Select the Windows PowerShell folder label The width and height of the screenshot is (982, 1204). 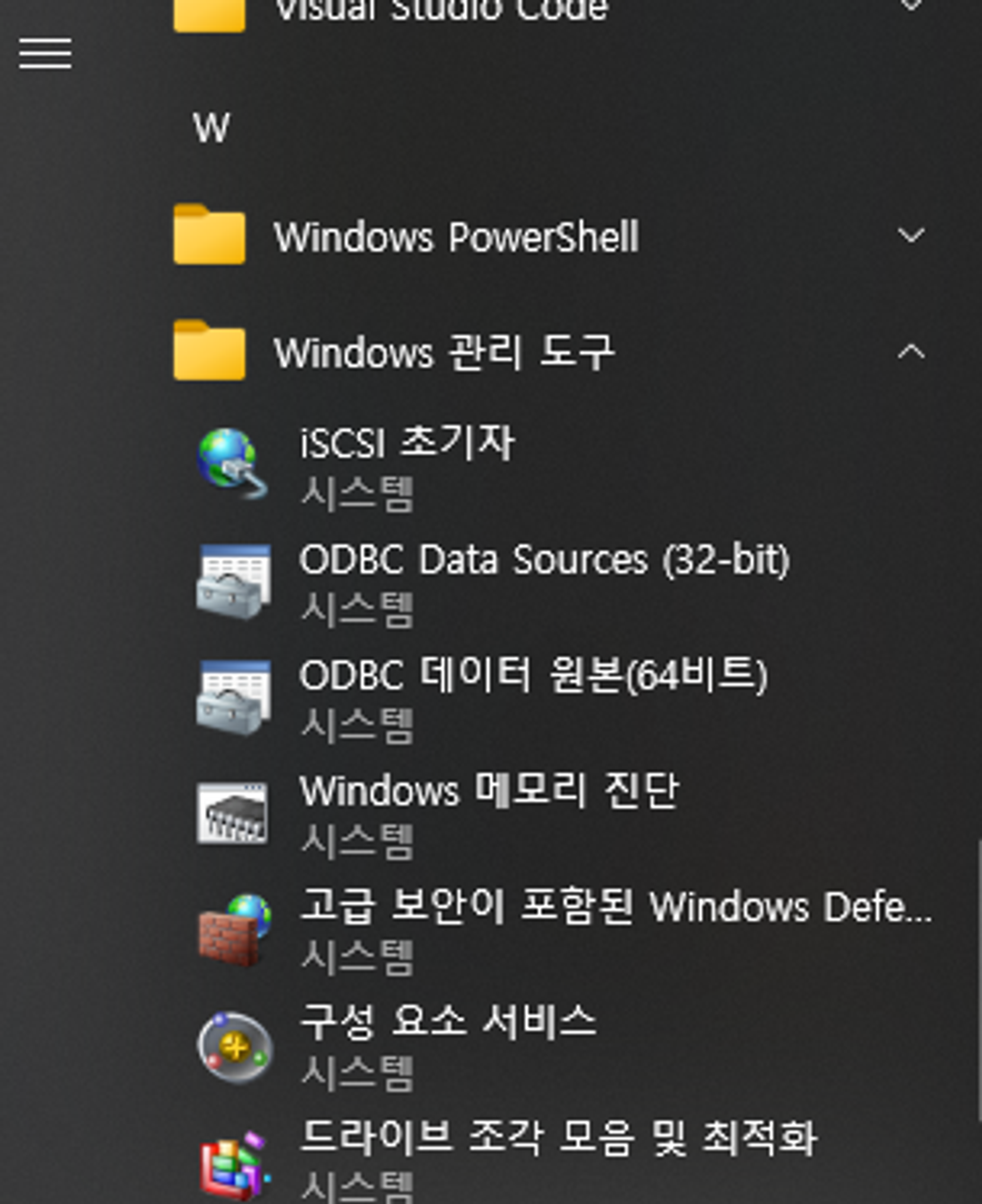[456, 237]
